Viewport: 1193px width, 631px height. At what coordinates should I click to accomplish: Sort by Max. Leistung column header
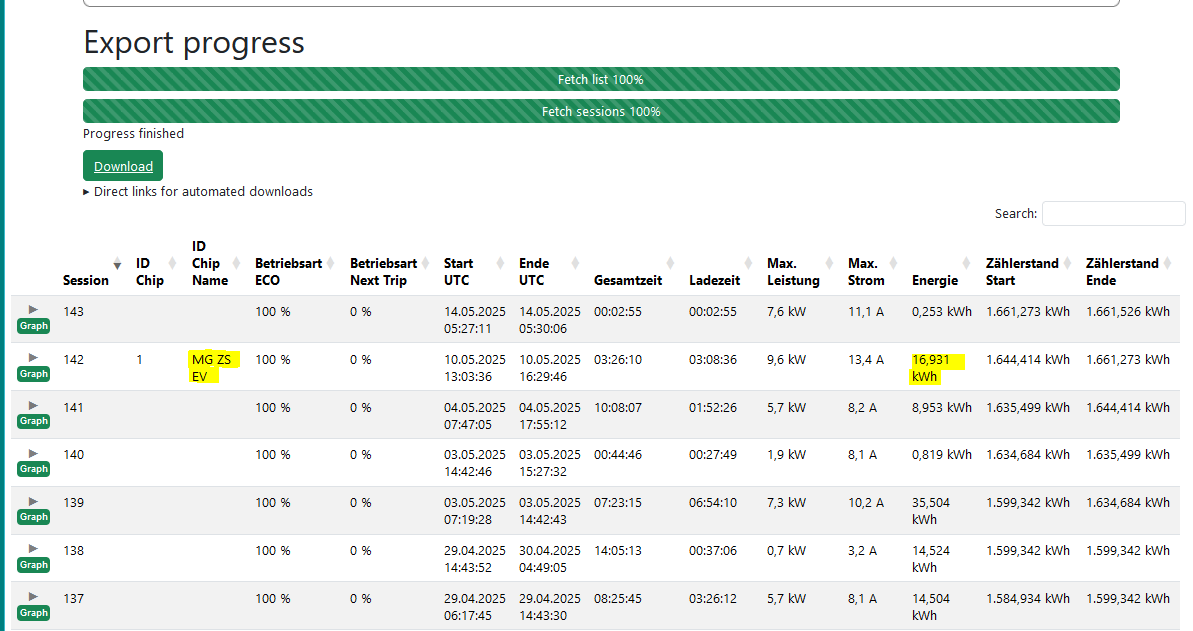[x=793, y=272]
